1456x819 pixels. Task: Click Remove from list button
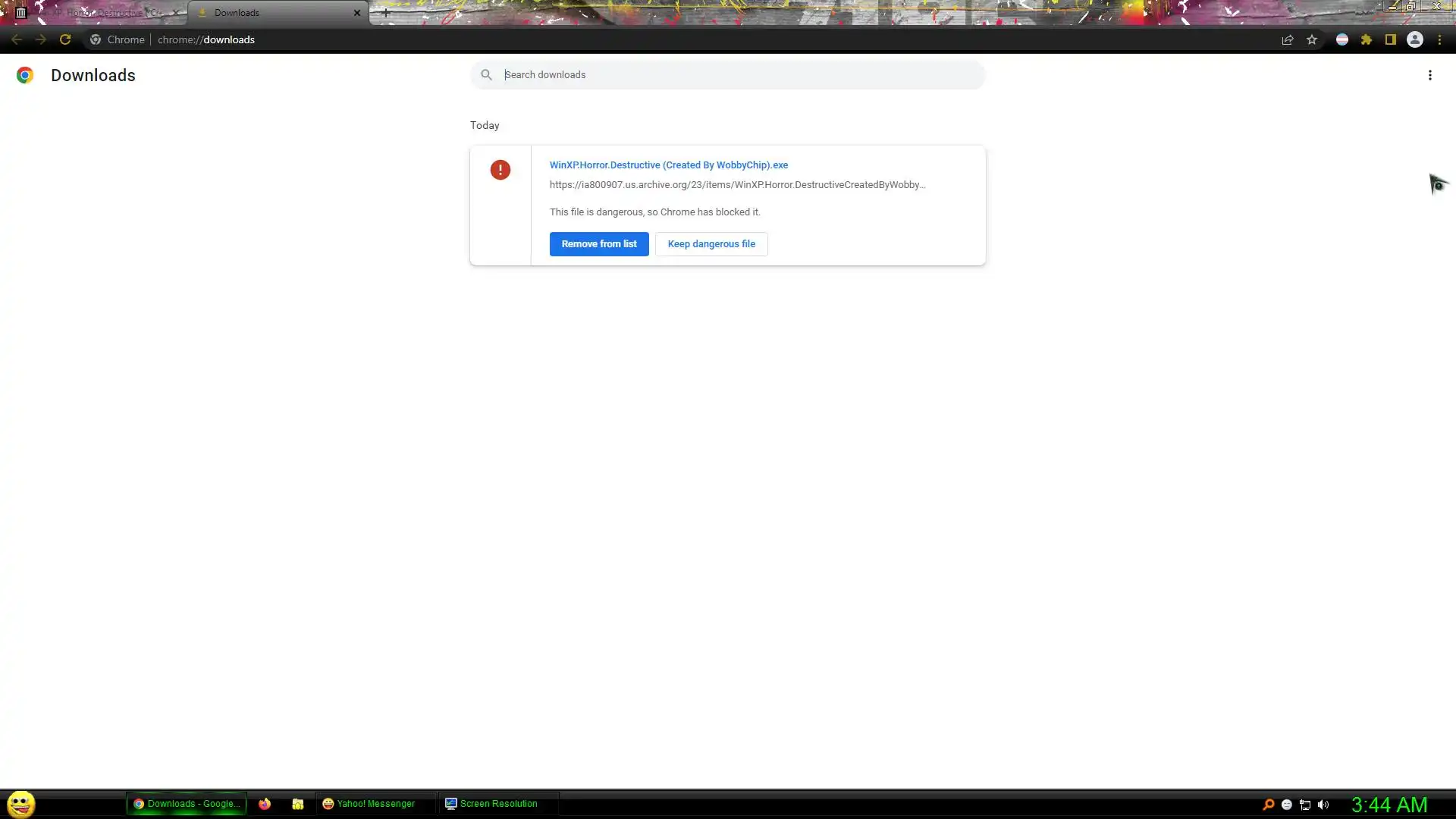pyautogui.click(x=599, y=244)
